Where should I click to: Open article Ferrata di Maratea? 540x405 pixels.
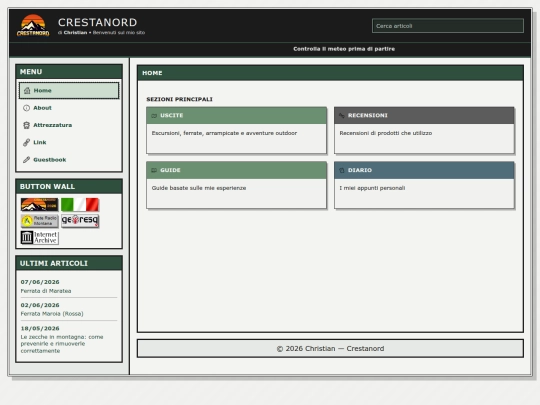click(46, 291)
